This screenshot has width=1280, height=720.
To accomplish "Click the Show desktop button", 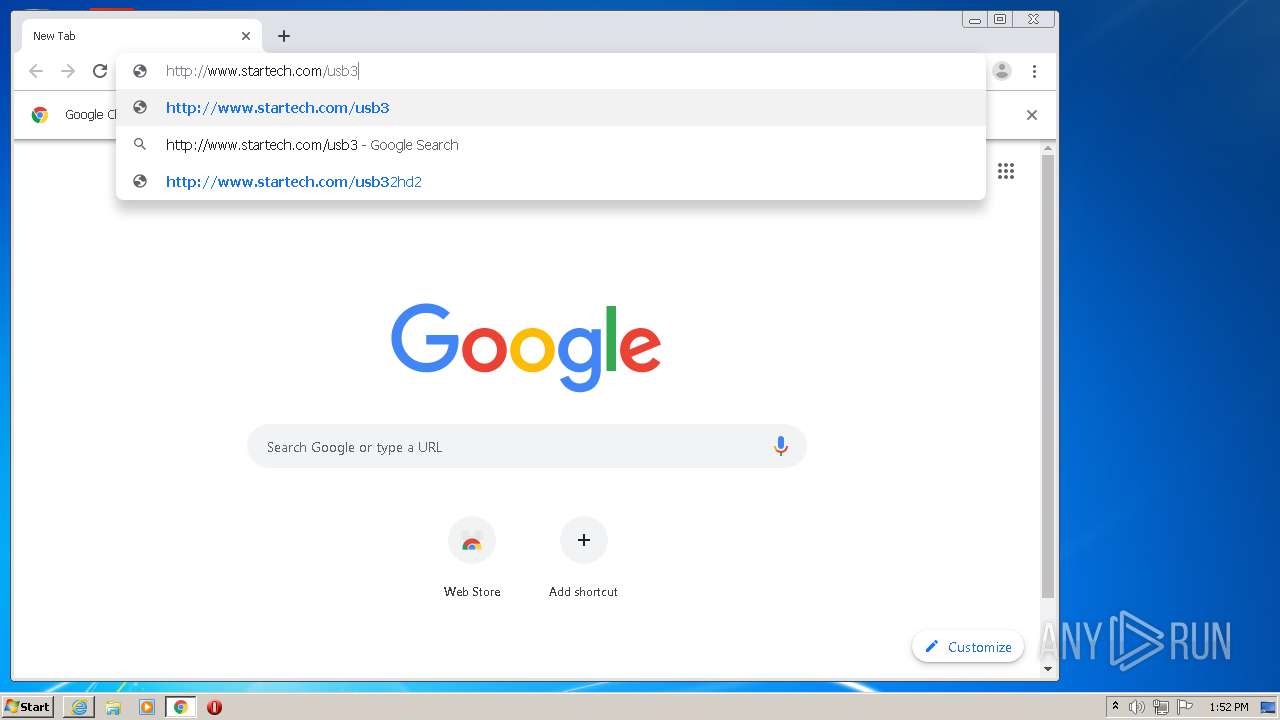I will point(1268,707).
